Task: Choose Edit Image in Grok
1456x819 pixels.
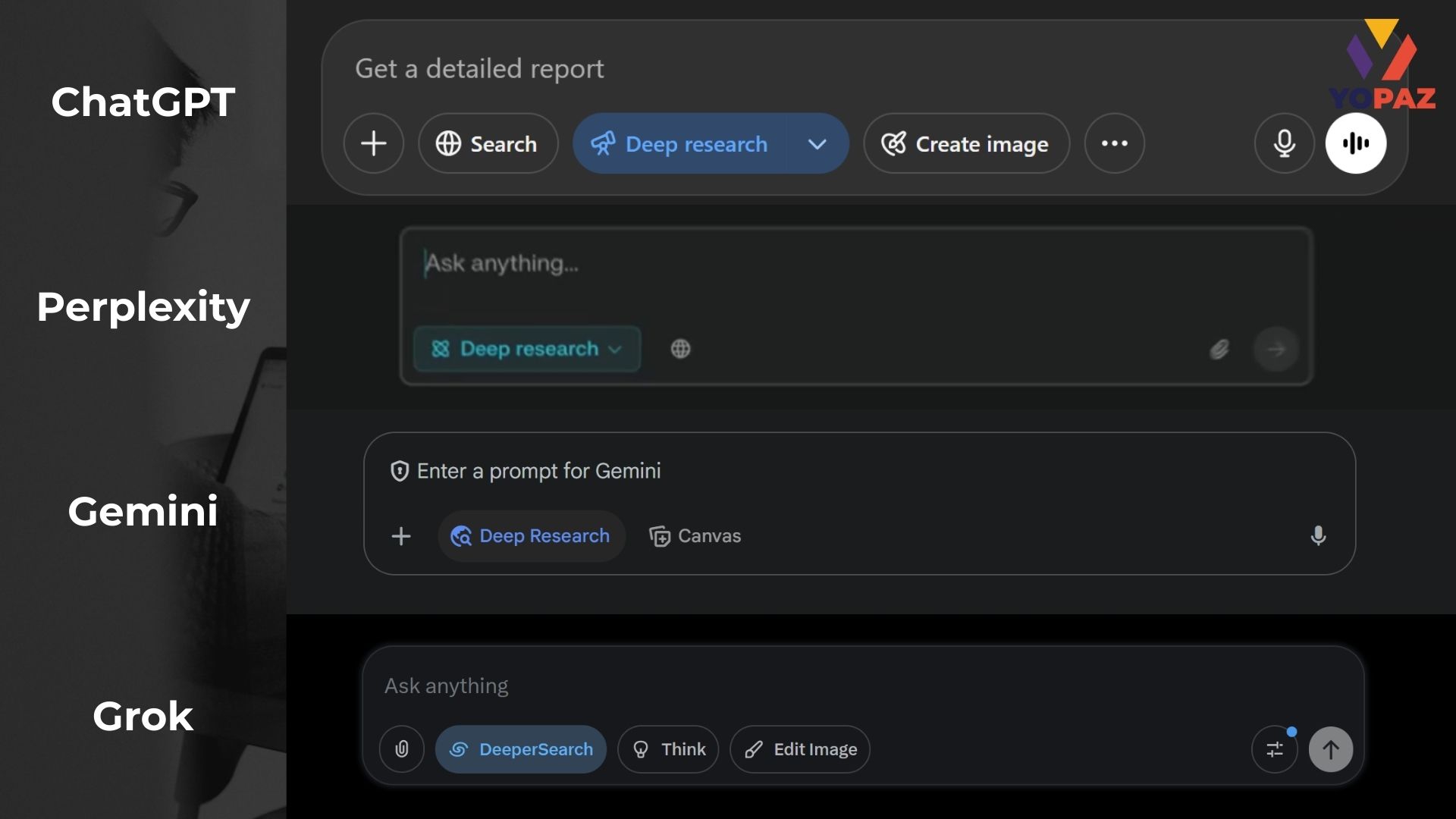Action: pyautogui.click(x=800, y=749)
